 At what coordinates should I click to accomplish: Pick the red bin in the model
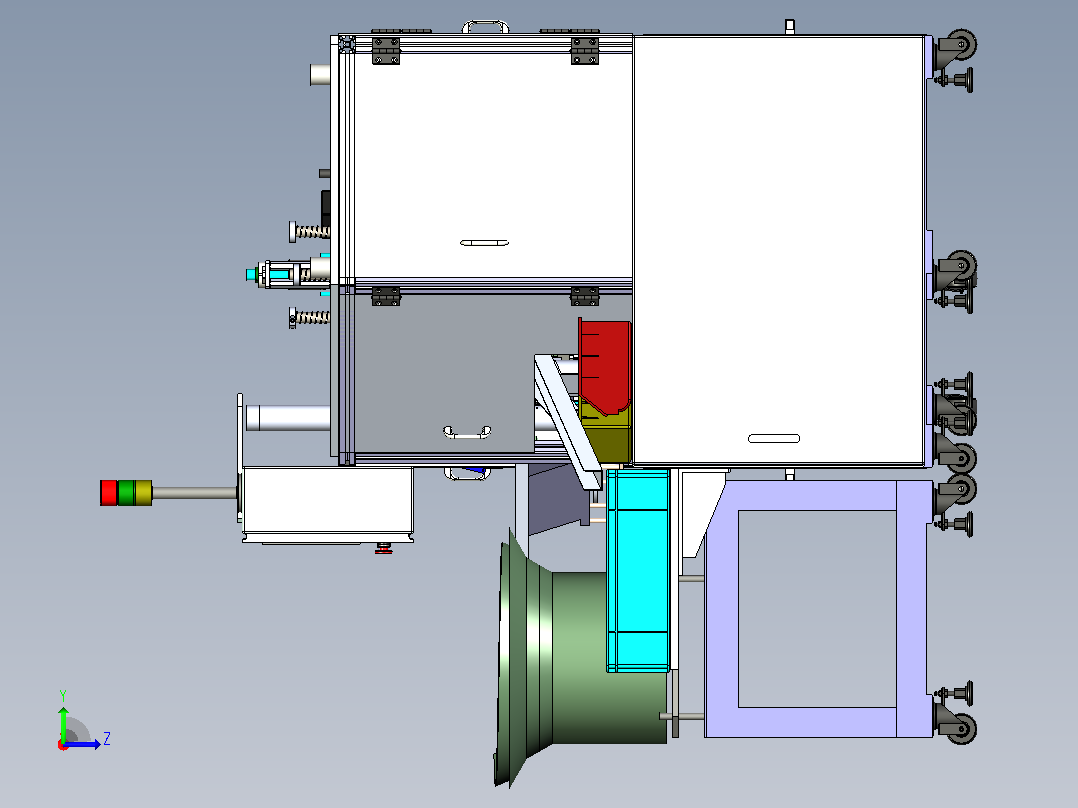tap(604, 366)
